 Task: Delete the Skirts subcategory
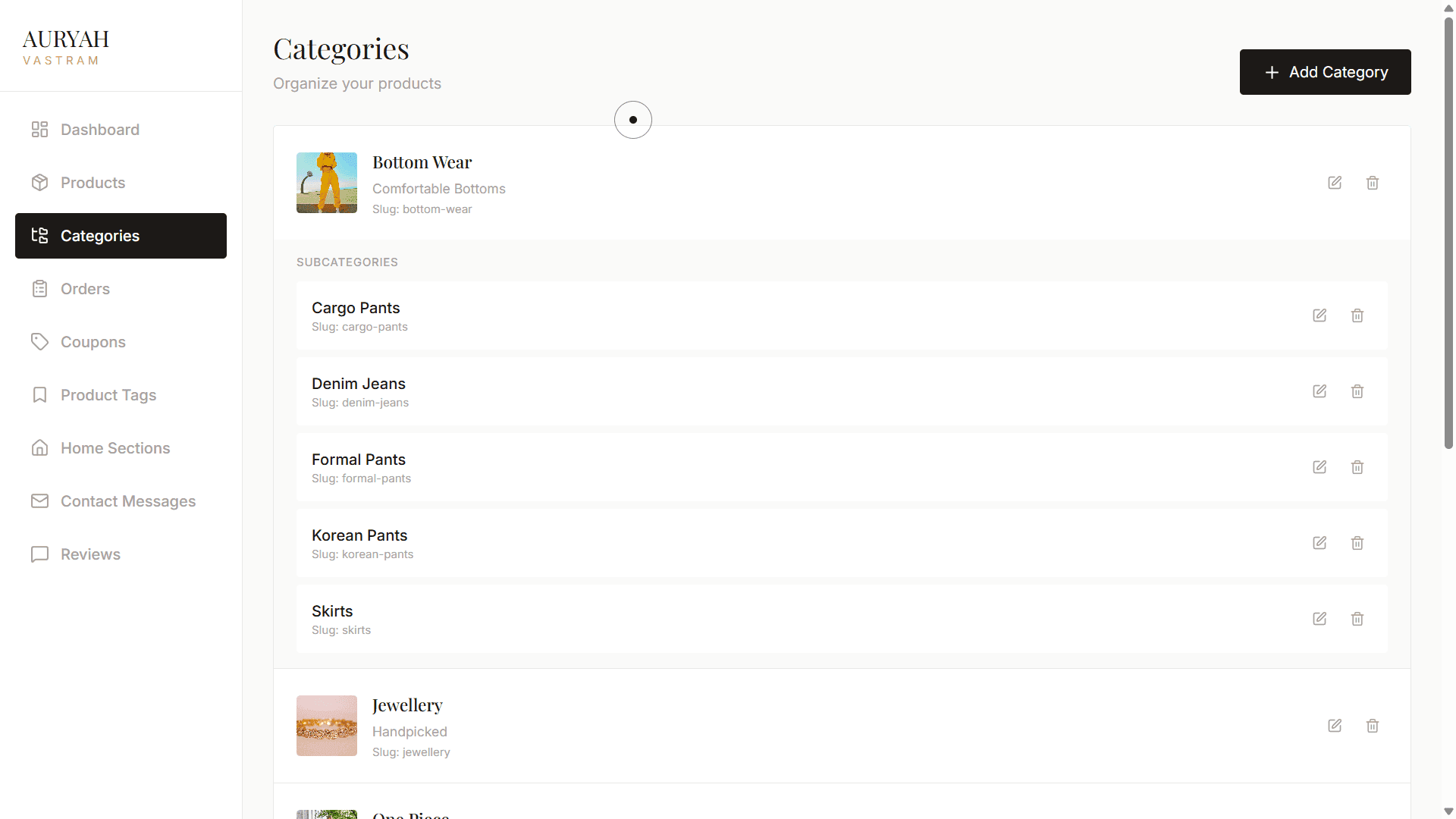click(x=1357, y=619)
